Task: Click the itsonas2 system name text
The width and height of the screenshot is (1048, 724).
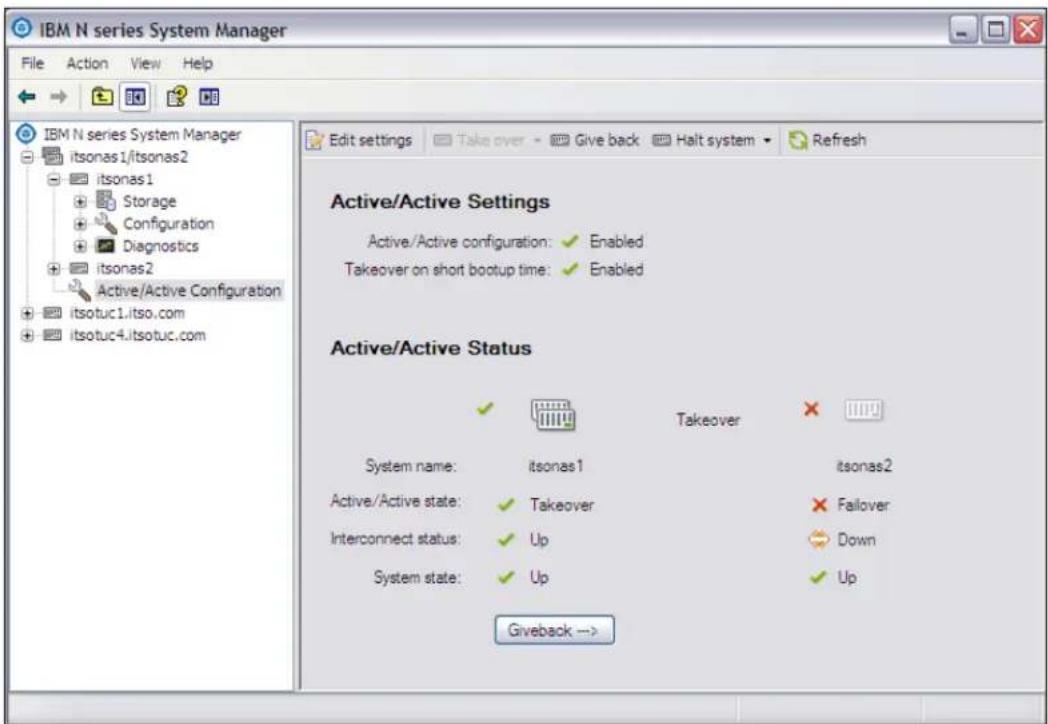Action: (864, 466)
